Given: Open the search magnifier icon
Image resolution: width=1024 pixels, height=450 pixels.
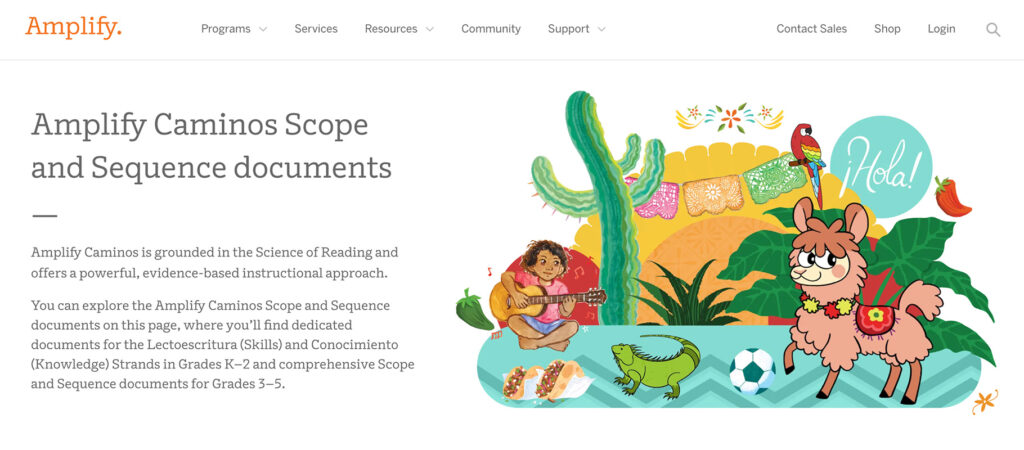Looking at the screenshot, I should coord(993,29).
